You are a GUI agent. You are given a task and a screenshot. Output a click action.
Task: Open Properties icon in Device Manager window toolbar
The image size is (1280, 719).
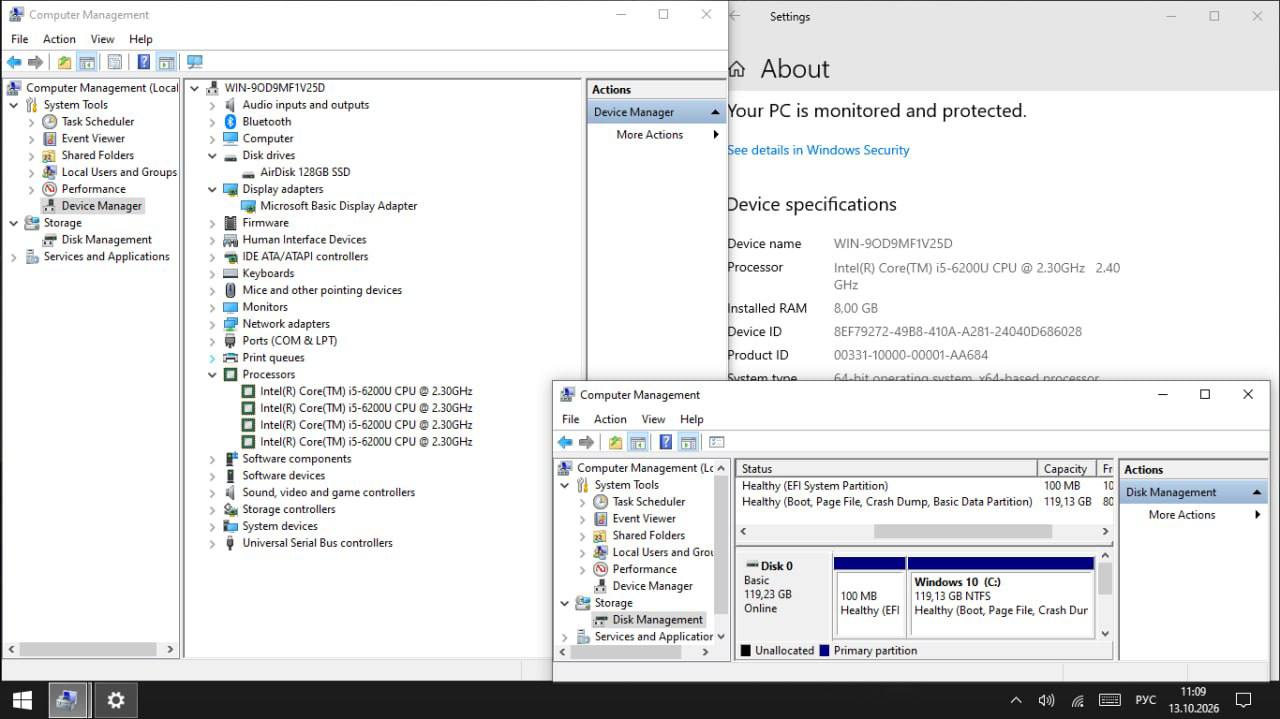point(115,62)
